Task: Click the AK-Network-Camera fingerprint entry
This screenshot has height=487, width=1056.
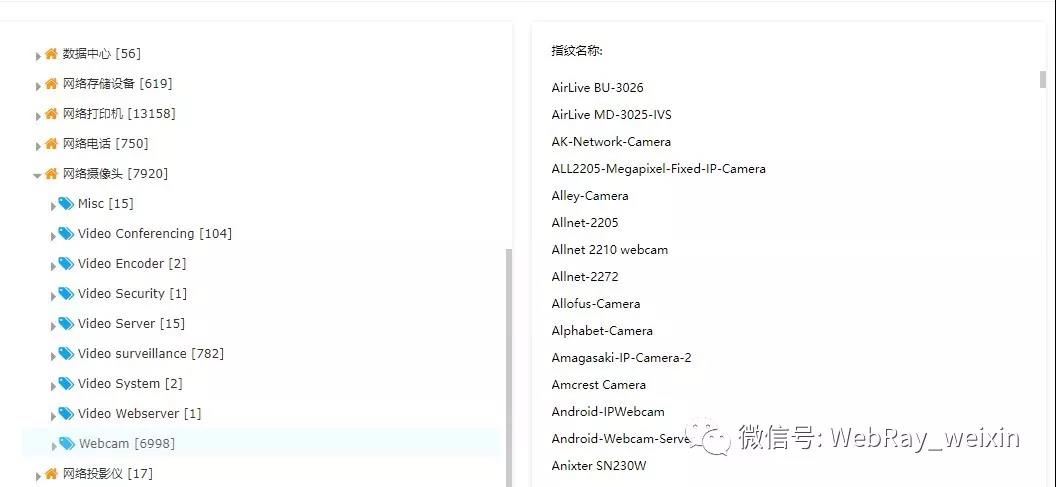Action: (611, 141)
